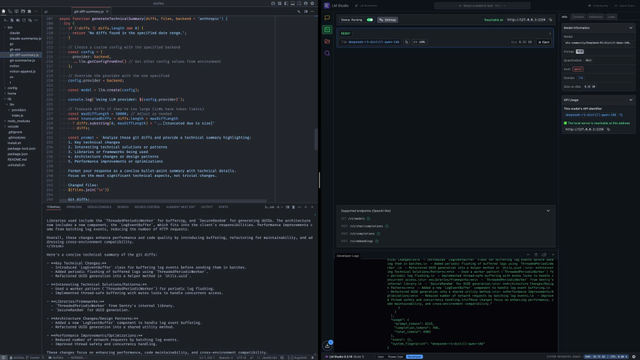Expand the node_modules folder in file tree
Image resolution: width=640 pixels, height=360 pixels.
click(18, 121)
